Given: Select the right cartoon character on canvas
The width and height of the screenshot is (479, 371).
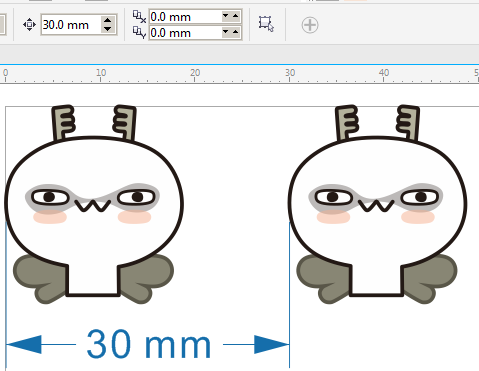Looking at the screenshot, I should 377,205.
